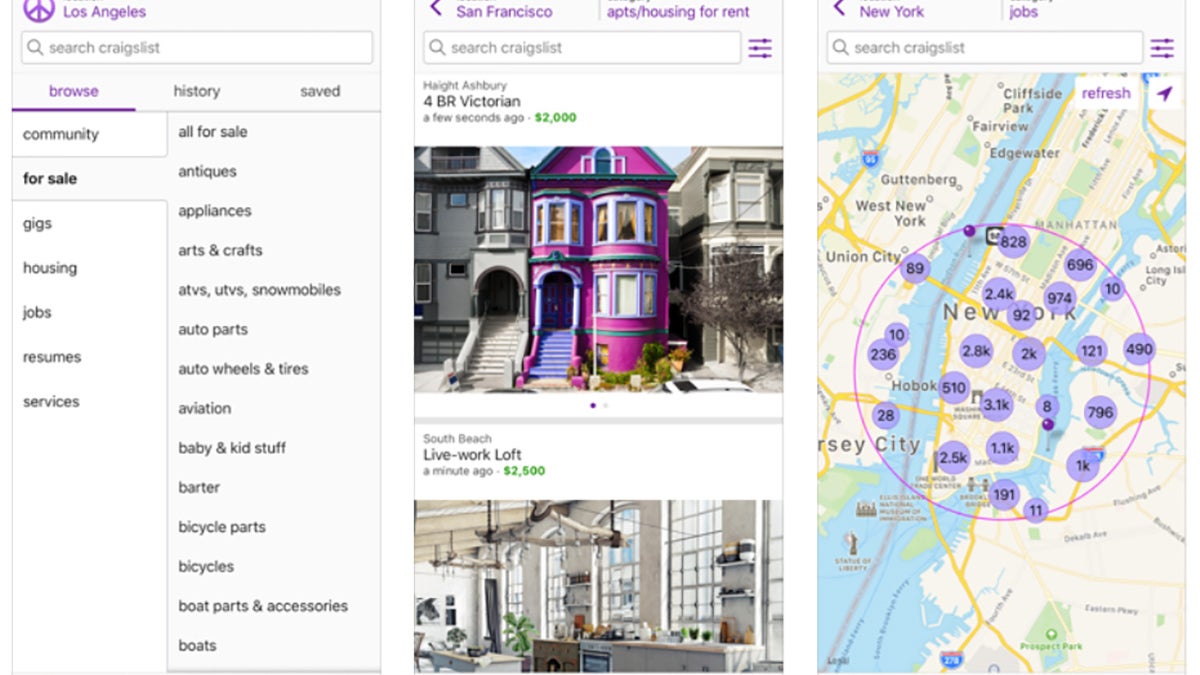
Task: Tap the back arrow next to New York
Action: [839, 9]
